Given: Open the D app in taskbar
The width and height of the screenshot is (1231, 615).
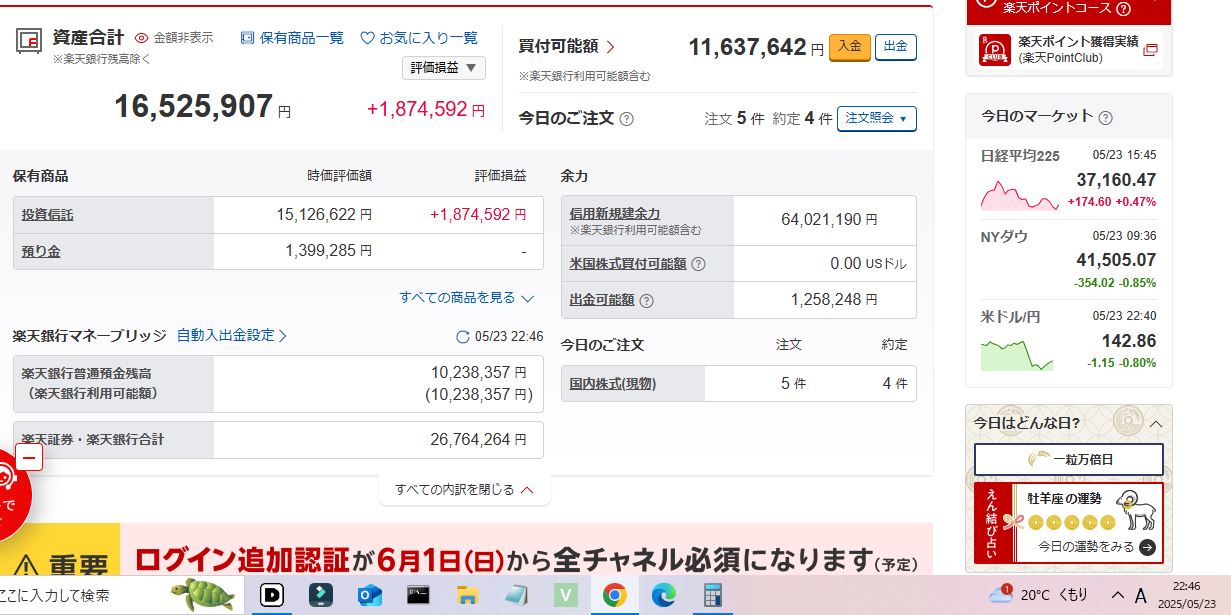Looking at the screenshot, I should [x=271, y=595].
